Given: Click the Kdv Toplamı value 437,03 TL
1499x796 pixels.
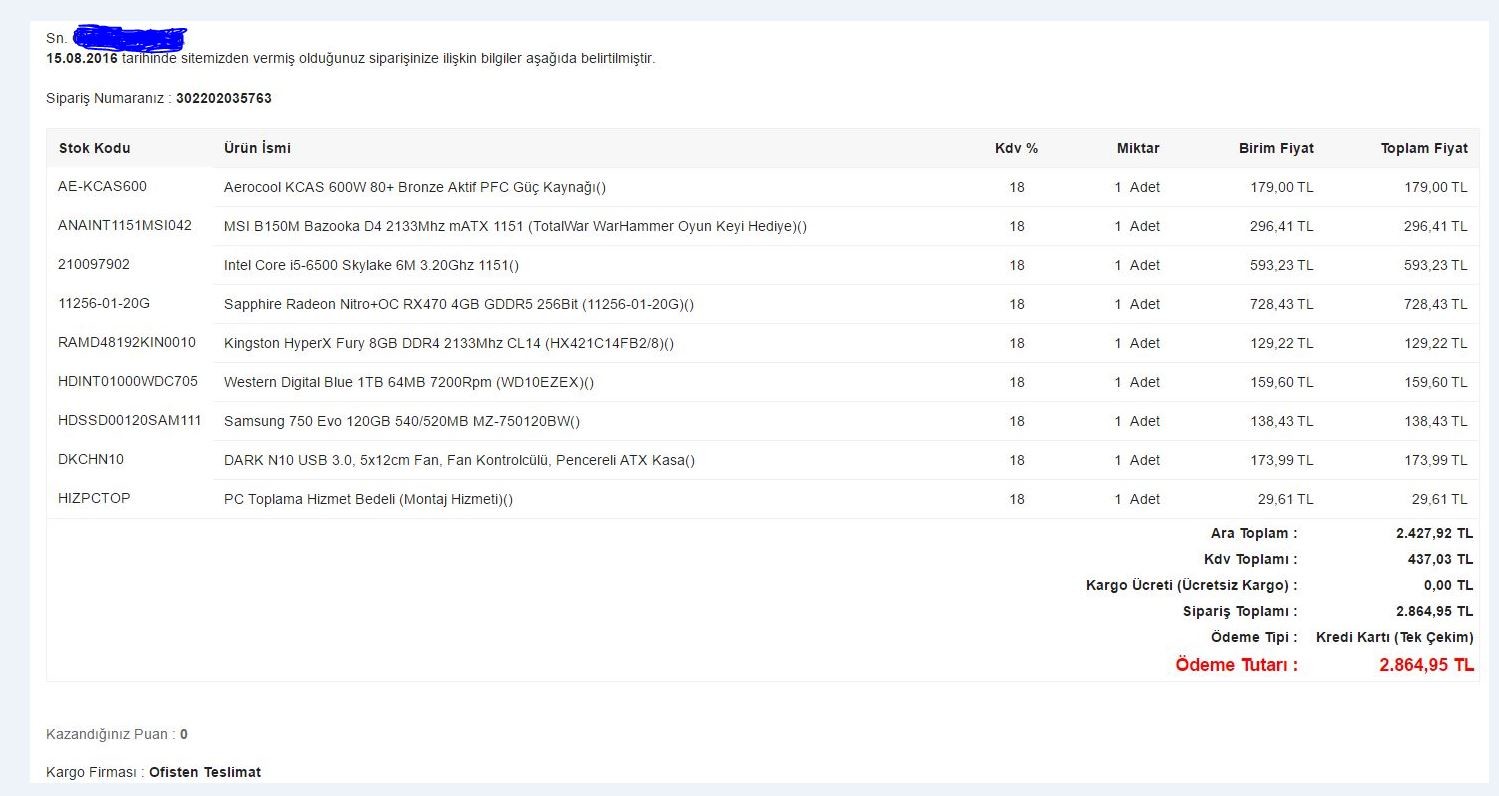Looking at the screenshot, I should [x=1440, y=559].
